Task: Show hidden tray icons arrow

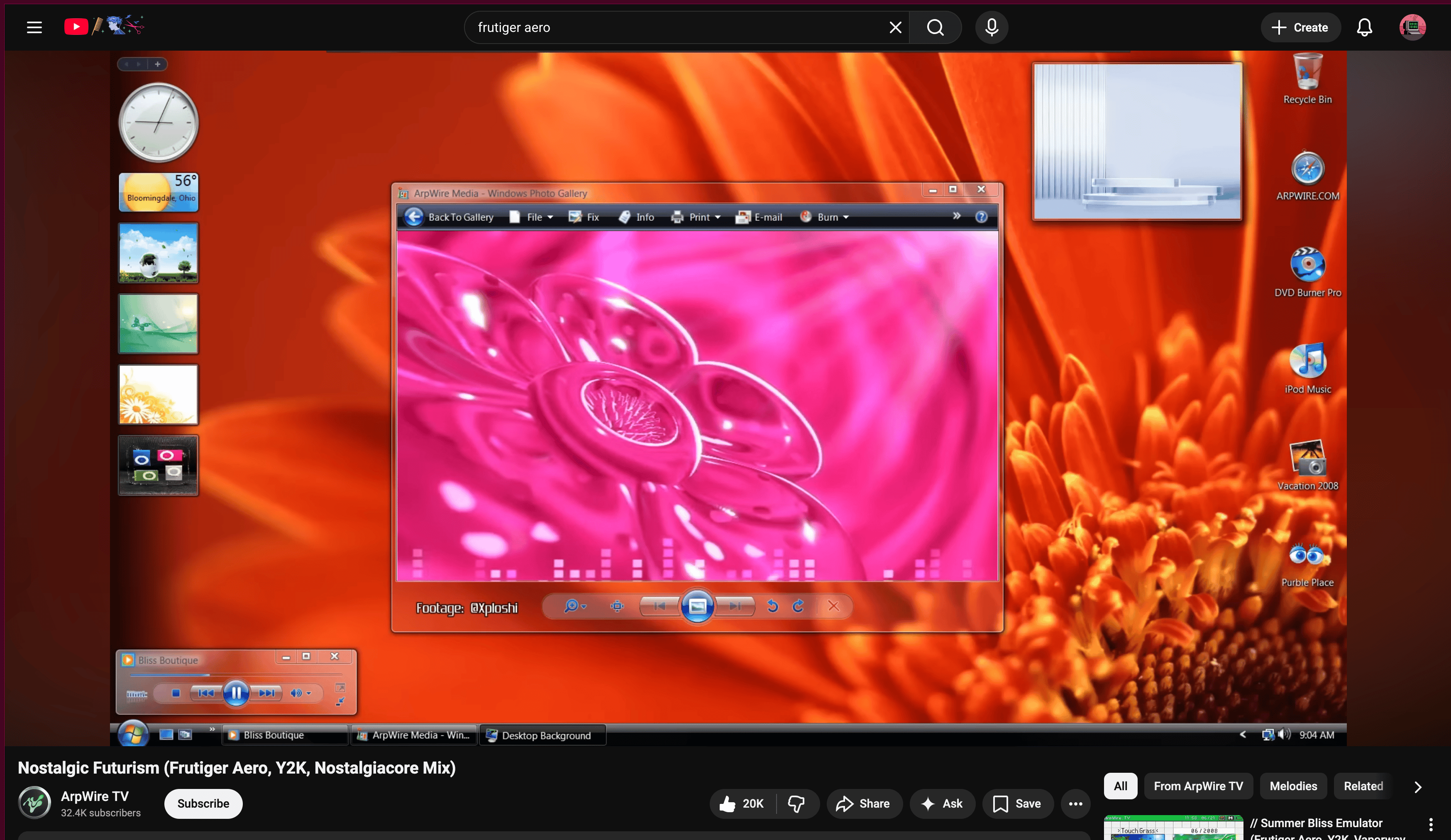Action: [x=1243, y=735]
